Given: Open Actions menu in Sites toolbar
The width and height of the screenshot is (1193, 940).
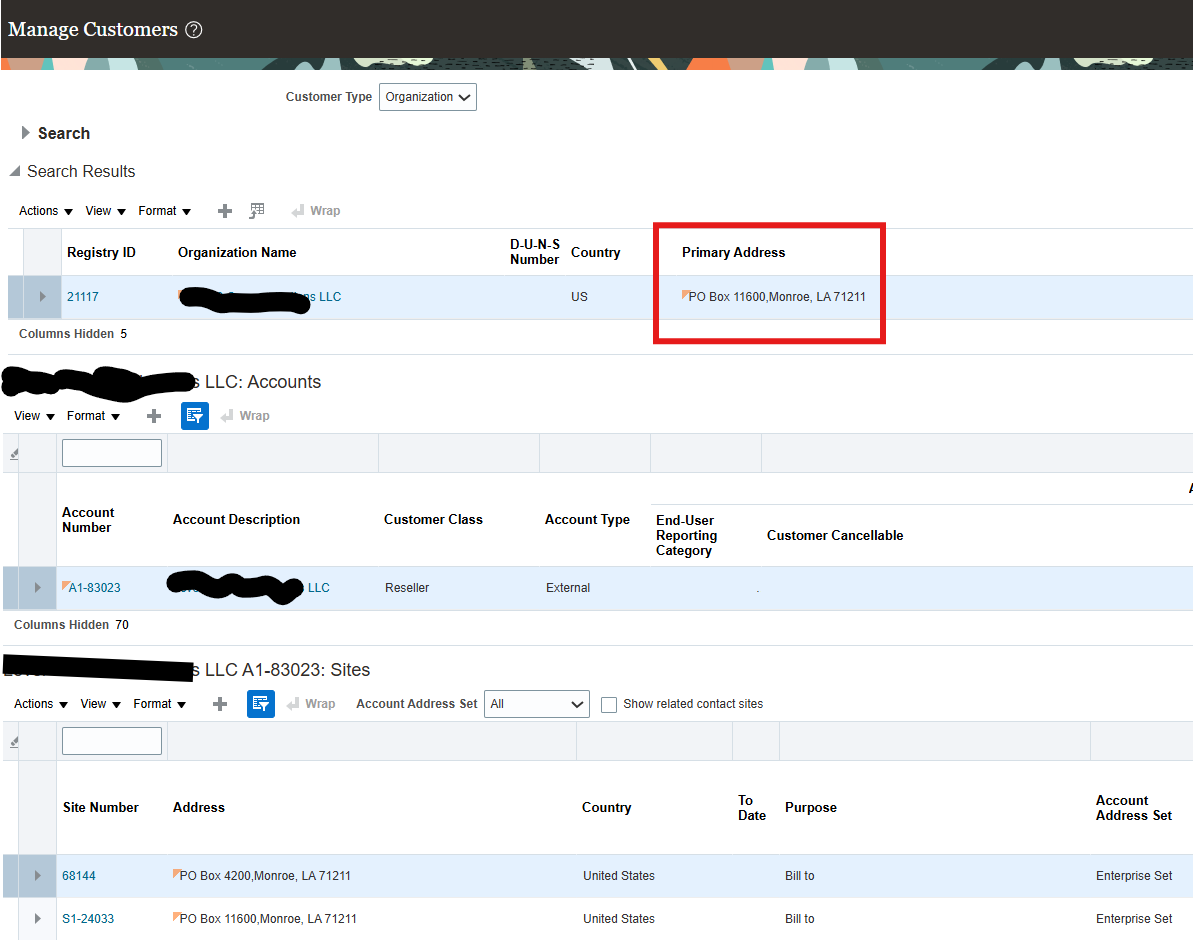Looking at the screenshot, I should click(x=41, y=705).
